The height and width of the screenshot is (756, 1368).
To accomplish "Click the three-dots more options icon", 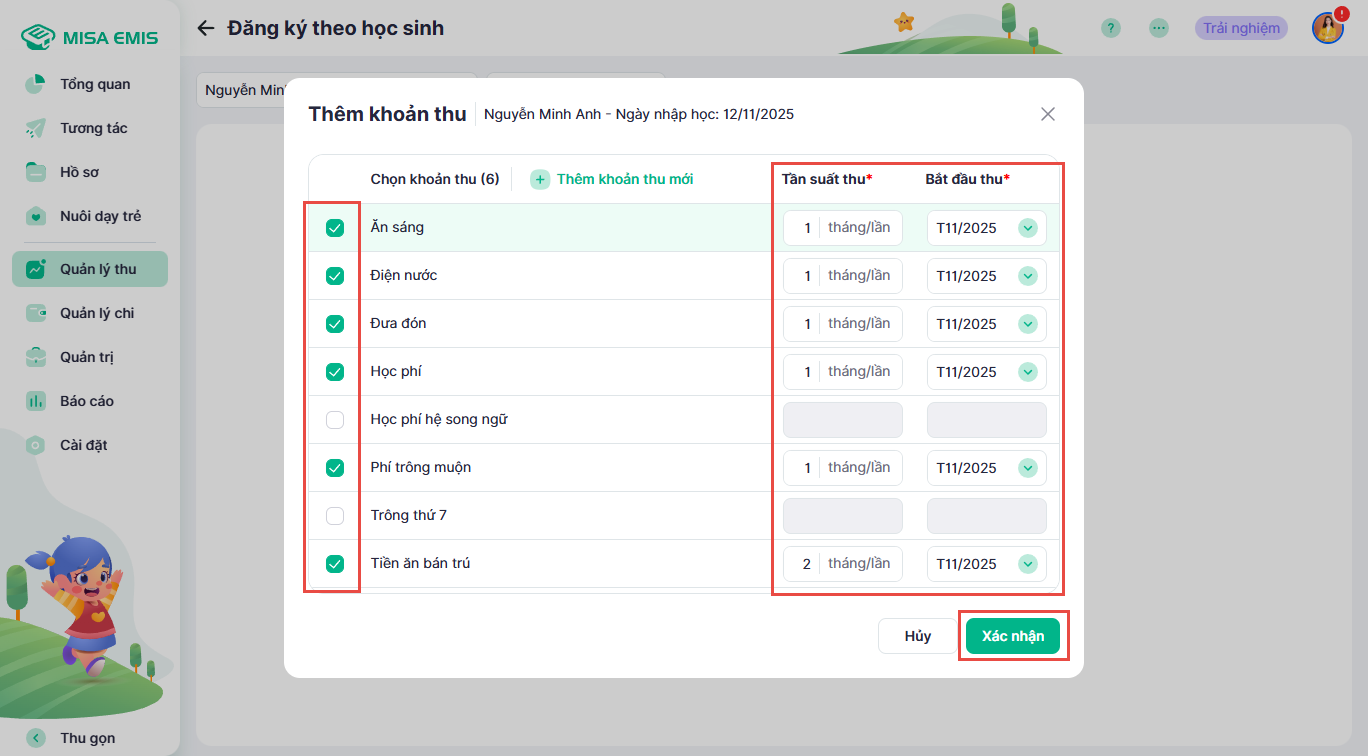I will [x=1159, y=28].
